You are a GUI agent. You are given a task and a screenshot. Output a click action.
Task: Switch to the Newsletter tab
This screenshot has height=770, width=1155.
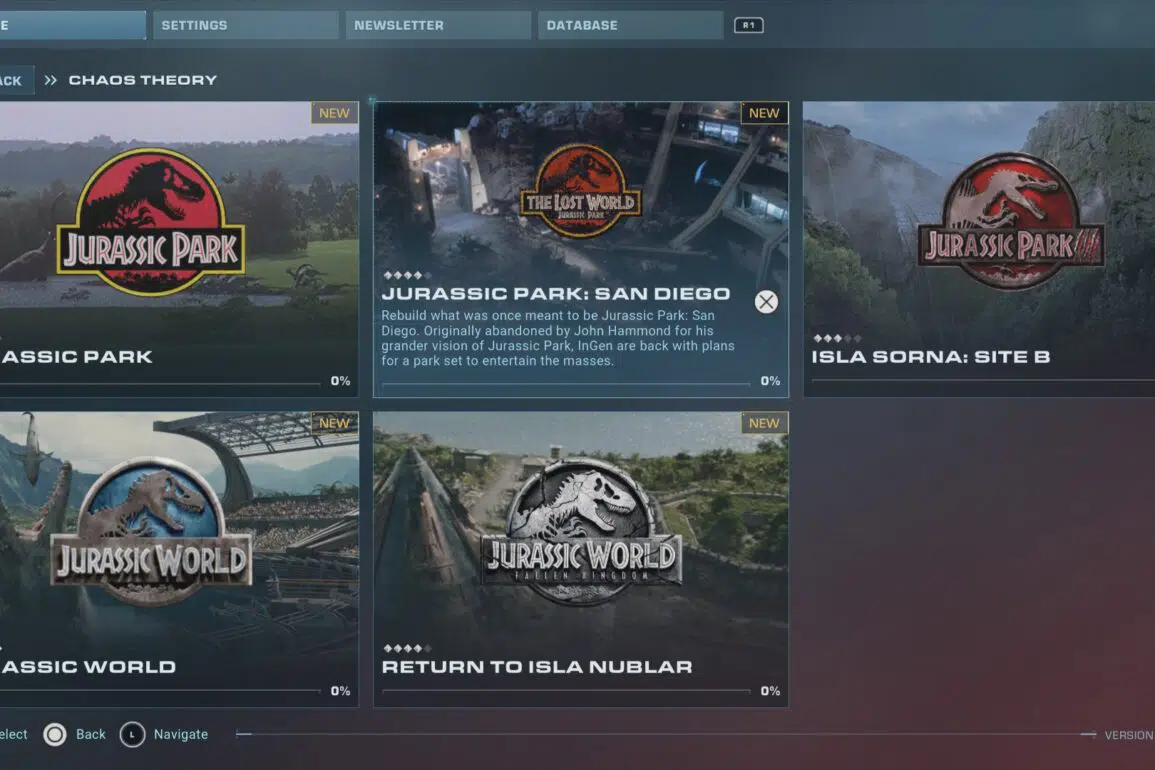[438, 25]
